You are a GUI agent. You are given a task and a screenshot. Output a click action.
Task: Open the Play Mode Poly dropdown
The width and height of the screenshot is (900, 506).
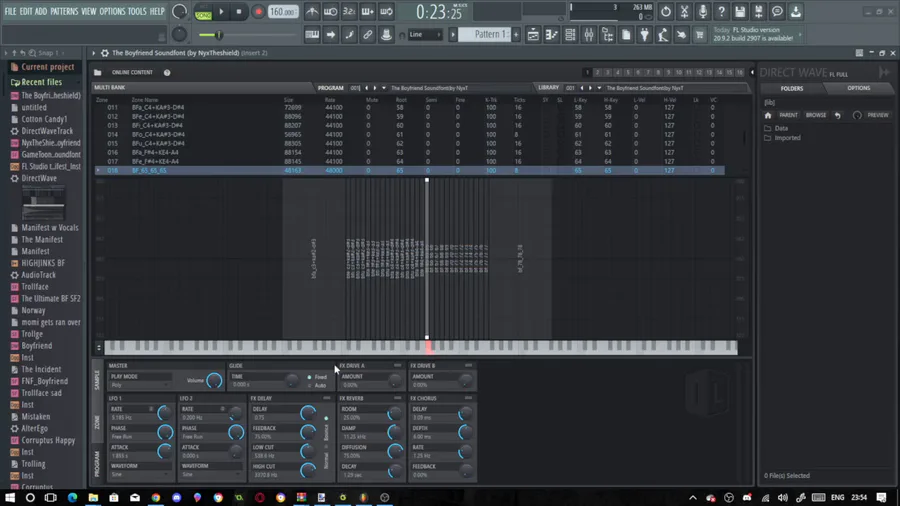tap(140, 385)
